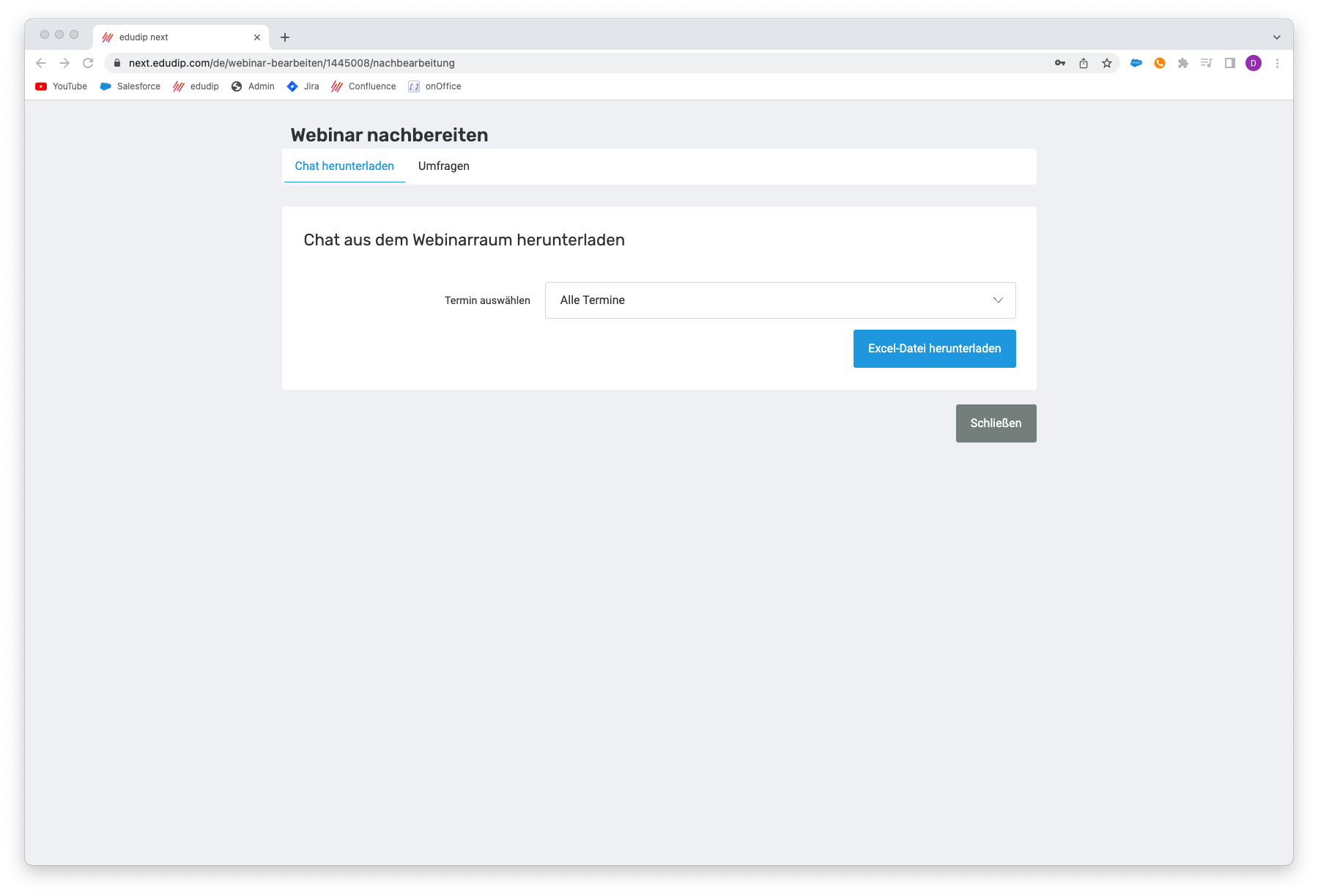This screenshot has width=1318, height=896.
Task: Toggle the browser side panel
Action: (1230, 64)
